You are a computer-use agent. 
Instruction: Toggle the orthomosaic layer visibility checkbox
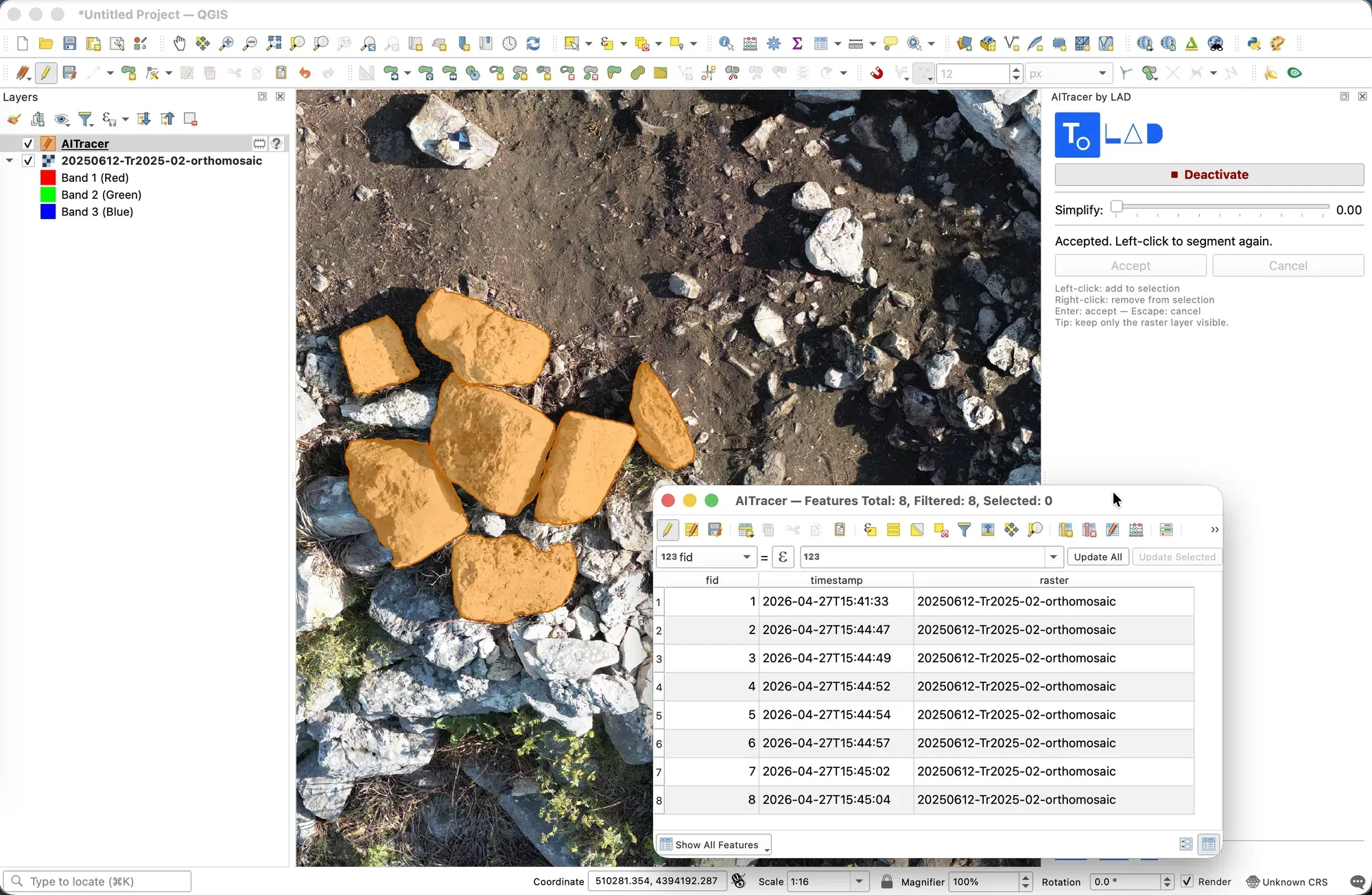pyautogui.click(x=28, y=161)
